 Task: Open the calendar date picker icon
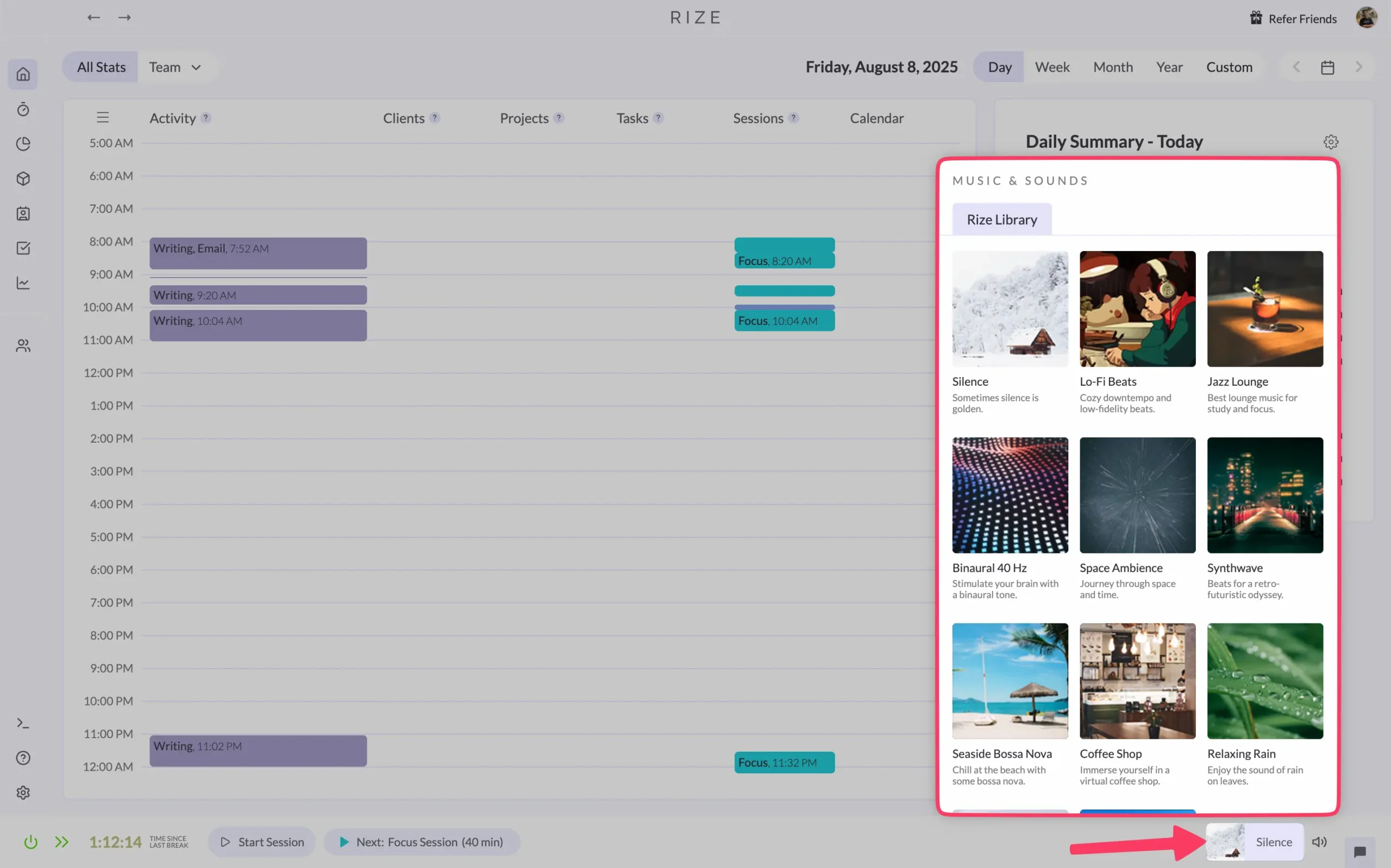coord(1327,67)
